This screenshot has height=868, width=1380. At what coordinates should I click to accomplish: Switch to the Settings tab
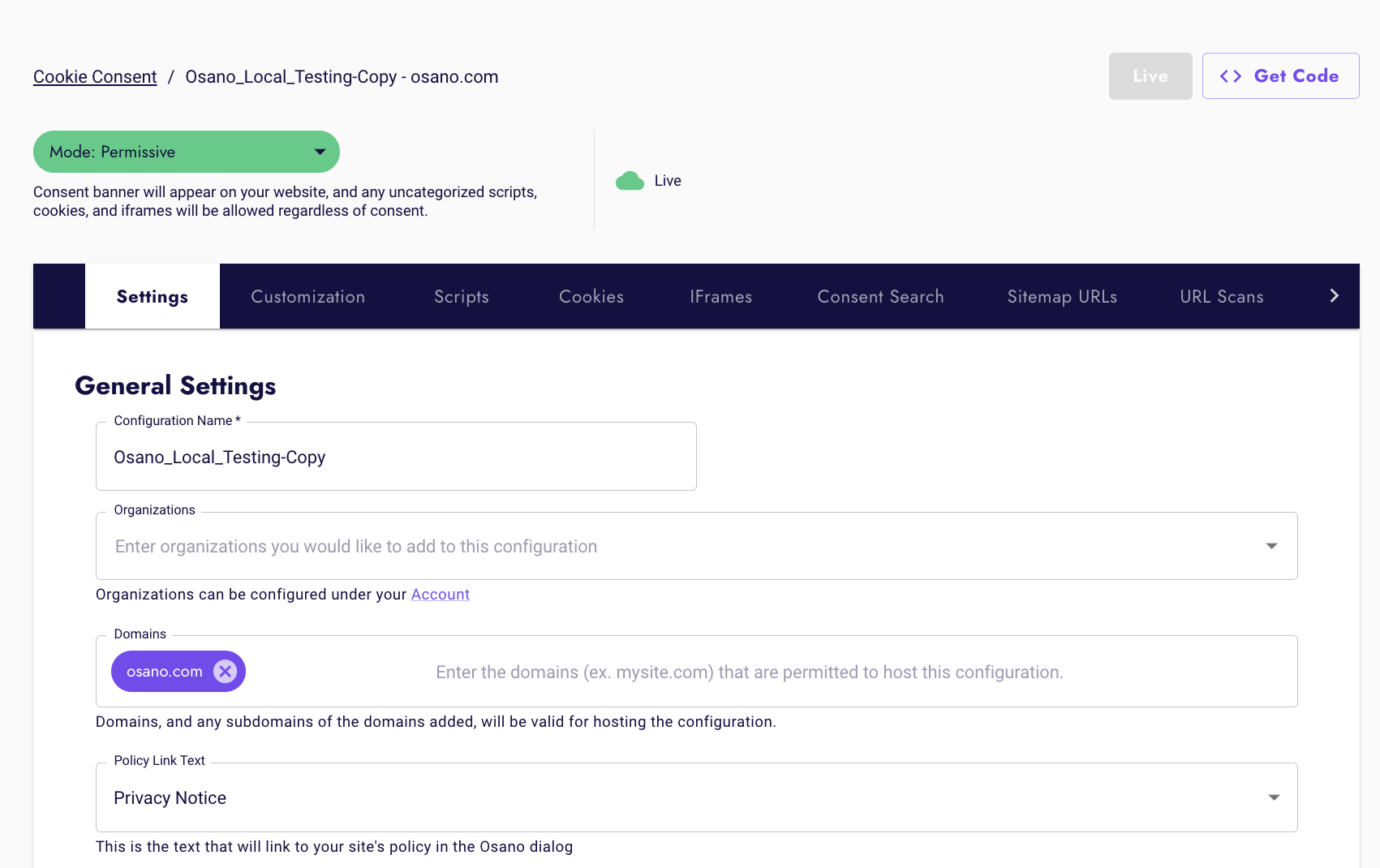pos(153,296)
